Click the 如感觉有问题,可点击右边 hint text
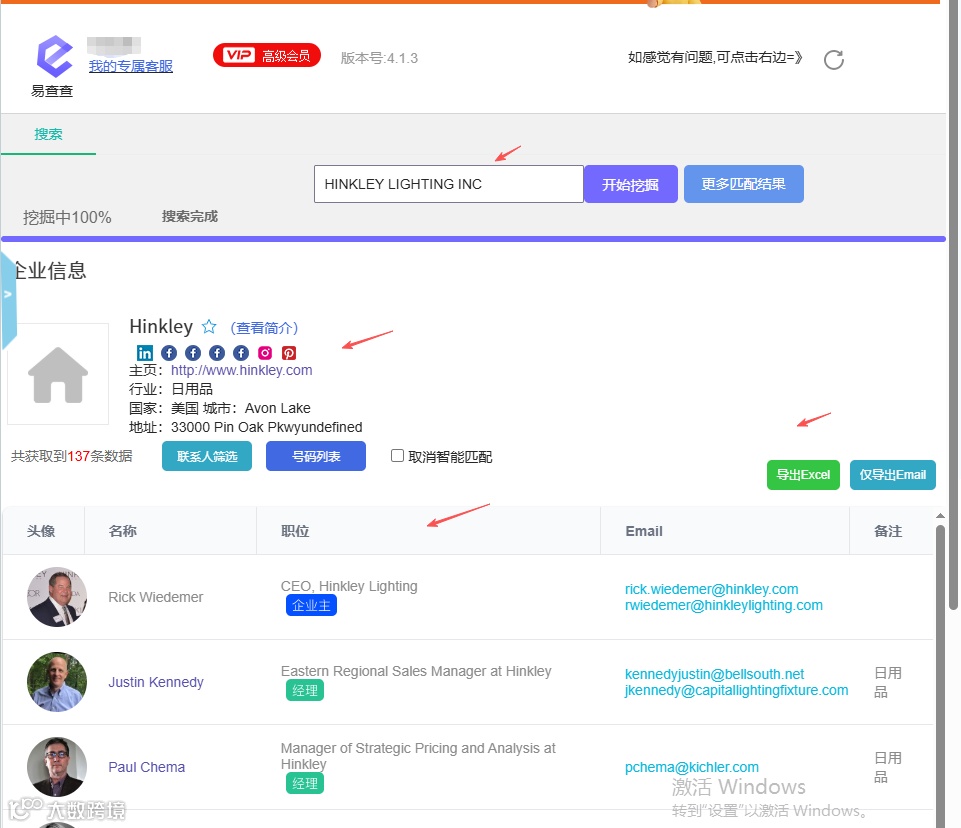Image resolution: width=961 pixels, height=828 pixels. (715, 58)
